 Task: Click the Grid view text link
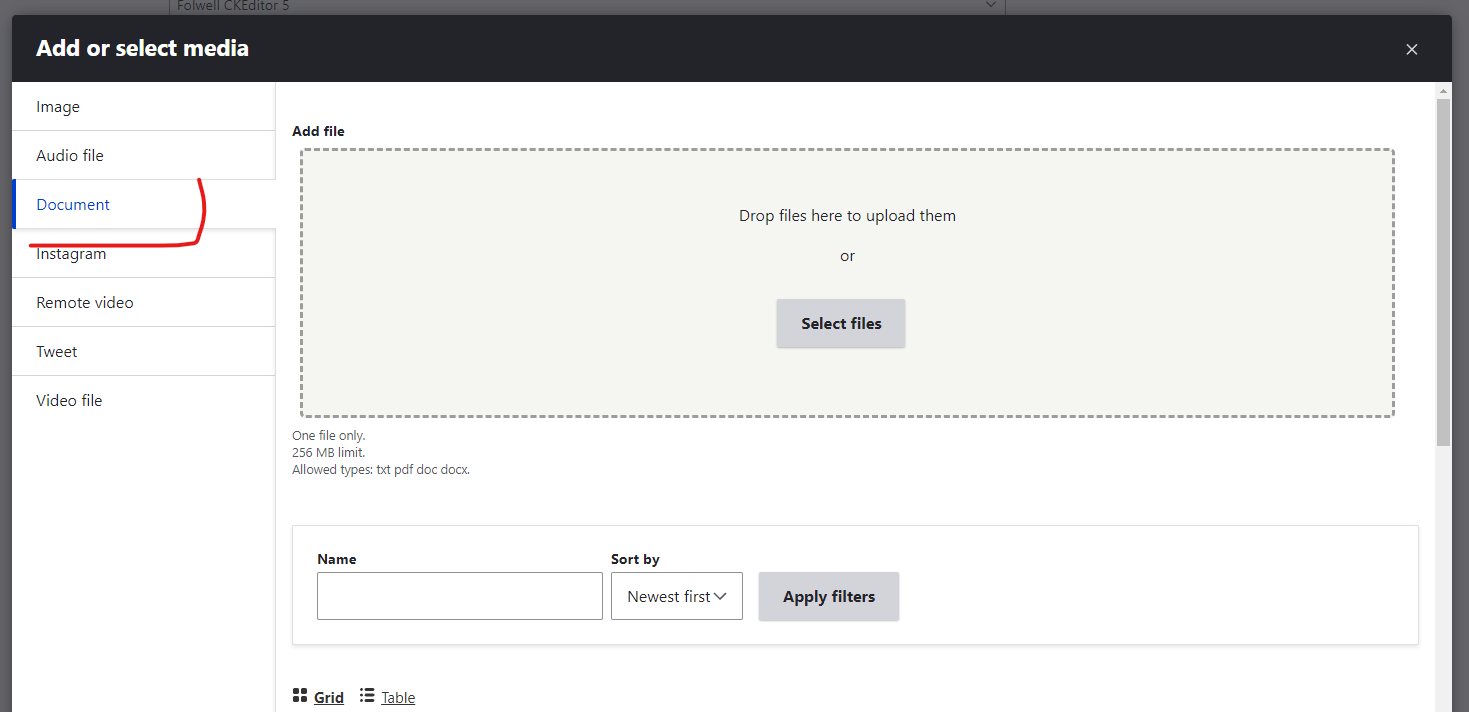329,698
